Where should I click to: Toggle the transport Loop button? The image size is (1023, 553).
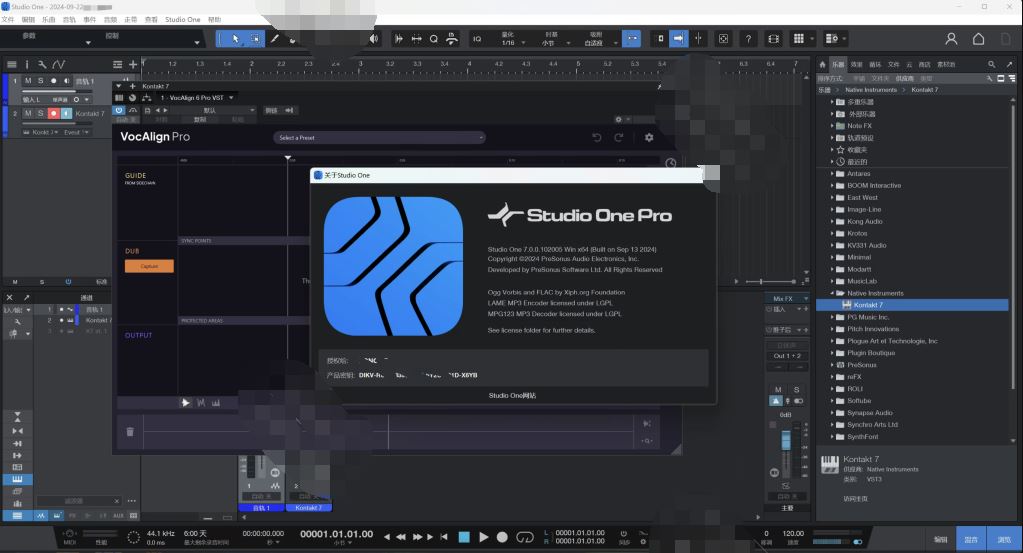pos(525,537)
